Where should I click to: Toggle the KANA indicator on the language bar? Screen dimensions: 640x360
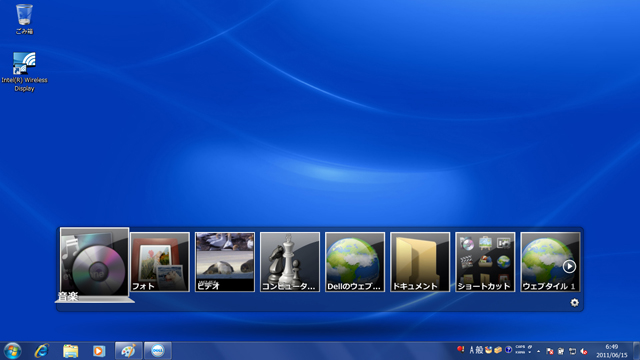coord(520,352)
